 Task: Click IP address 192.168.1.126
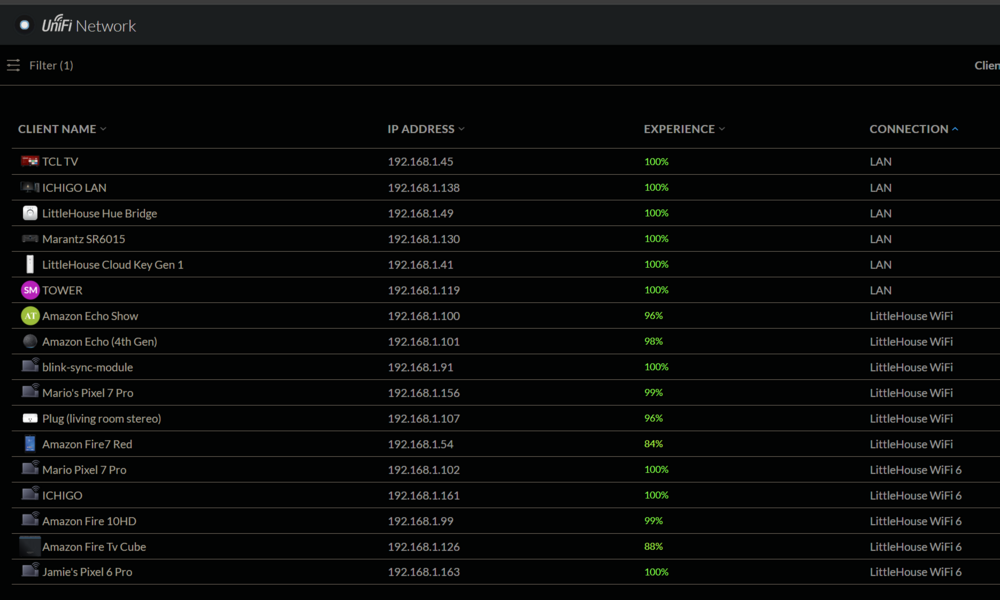pos(423,546)
